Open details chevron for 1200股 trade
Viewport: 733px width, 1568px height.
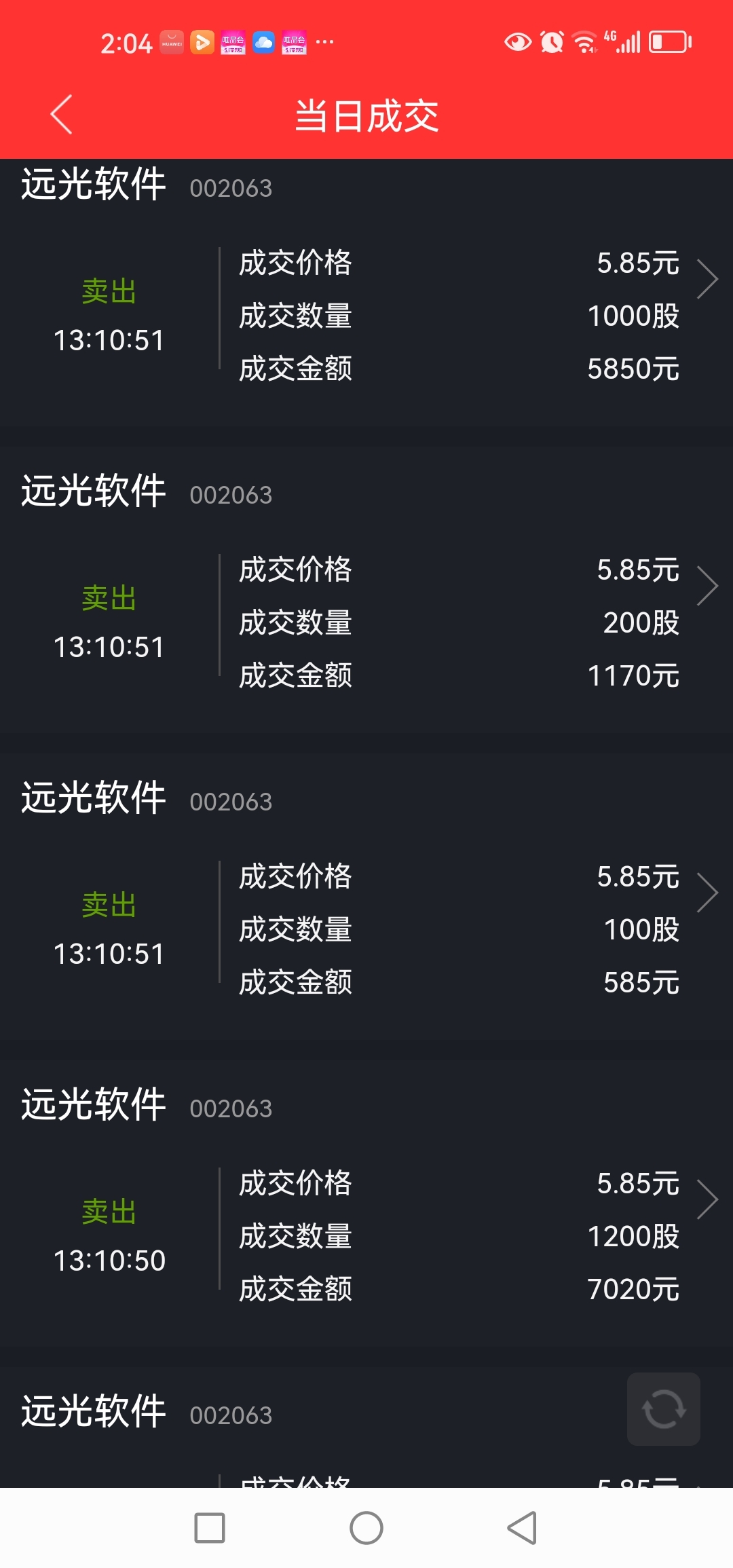click(707, 1199)
